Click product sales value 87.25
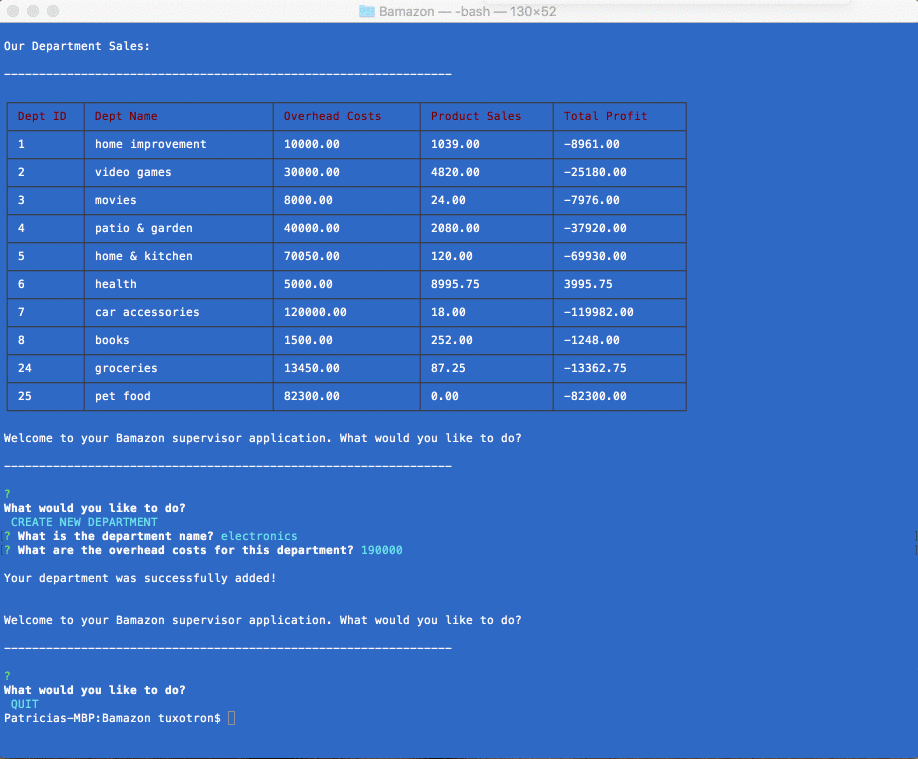 coord(448,368)
